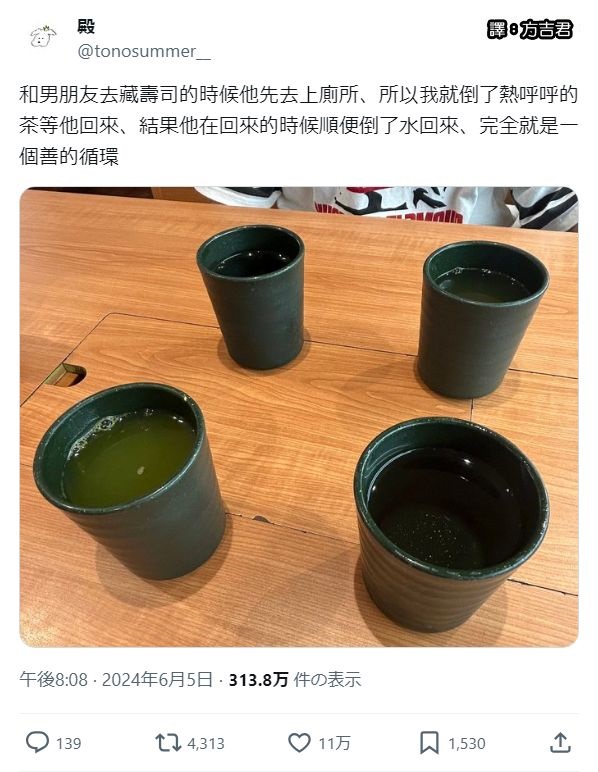This screenshot has width=598, height=772.
Task: Click the 午後8:08 · 2024年6月5日 timestamp
Action: (116, 679)
